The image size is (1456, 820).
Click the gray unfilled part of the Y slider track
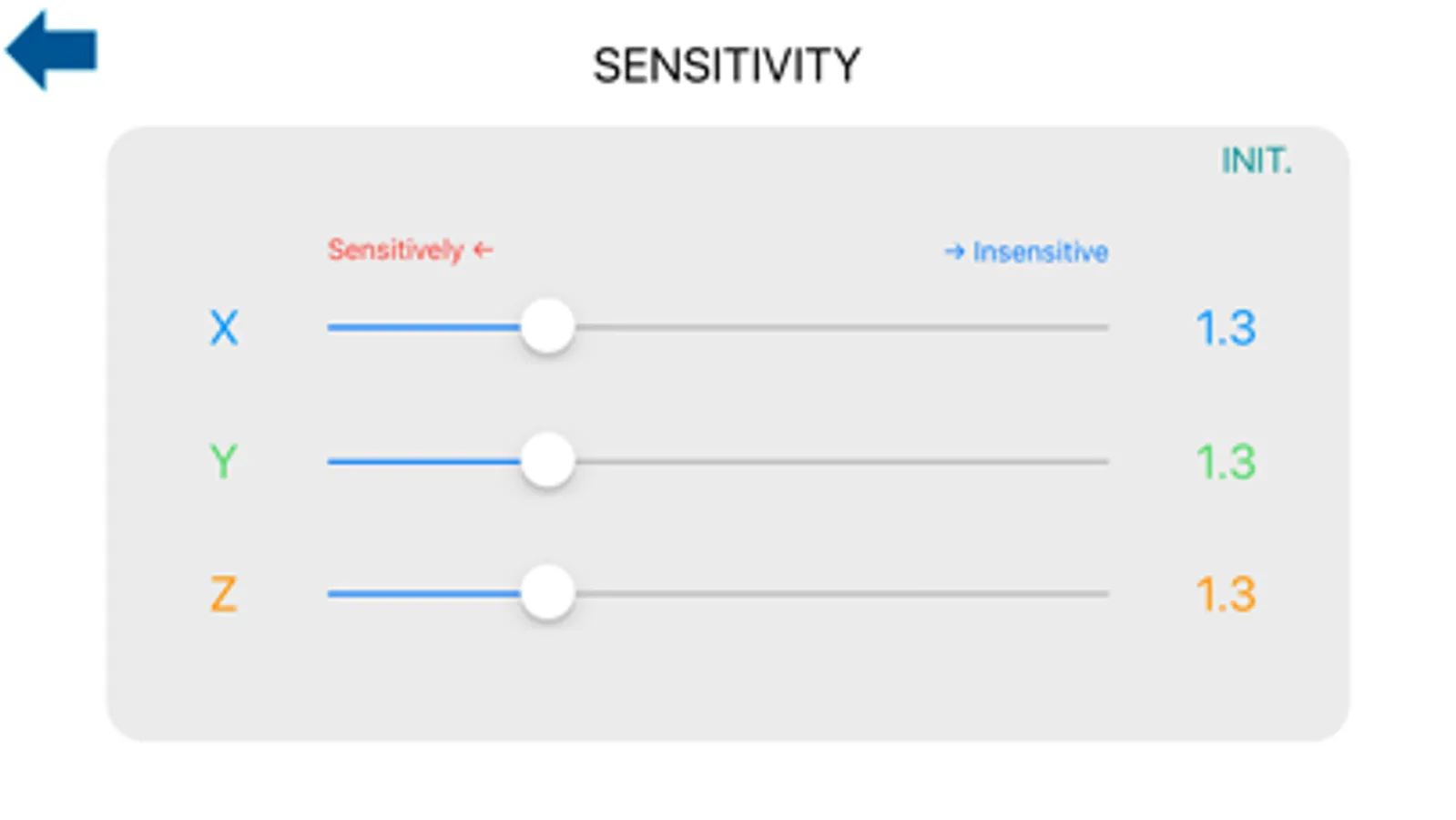(x=838, y=461)
